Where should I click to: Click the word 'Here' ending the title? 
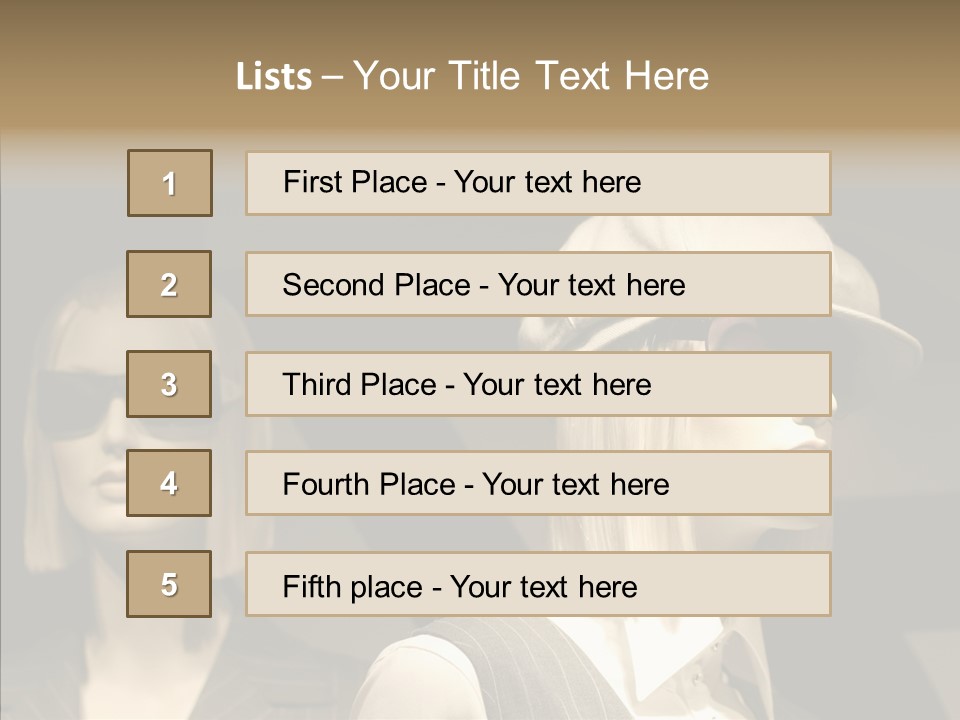[x=667, y=76]
